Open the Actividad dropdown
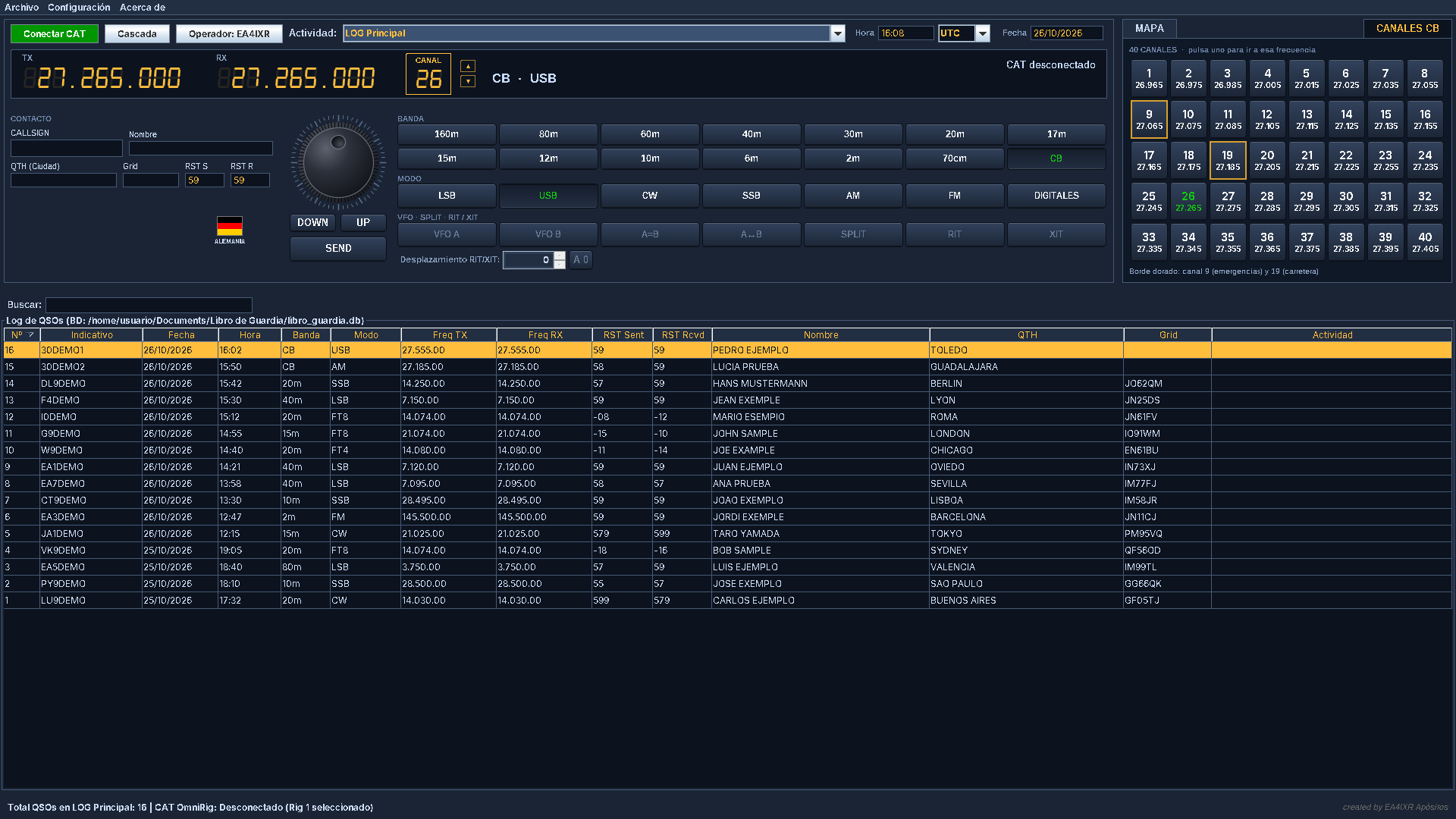This screenshot has height=819, width=1456. (x=838, y=33)
